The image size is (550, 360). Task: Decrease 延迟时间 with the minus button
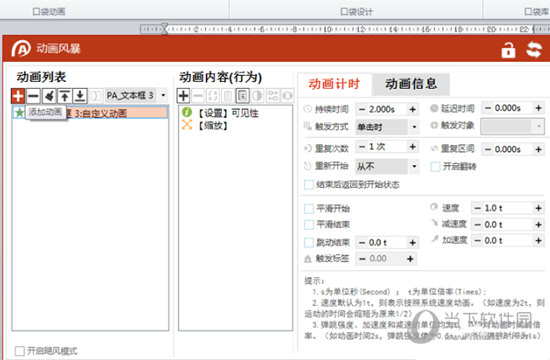[488, 108]
